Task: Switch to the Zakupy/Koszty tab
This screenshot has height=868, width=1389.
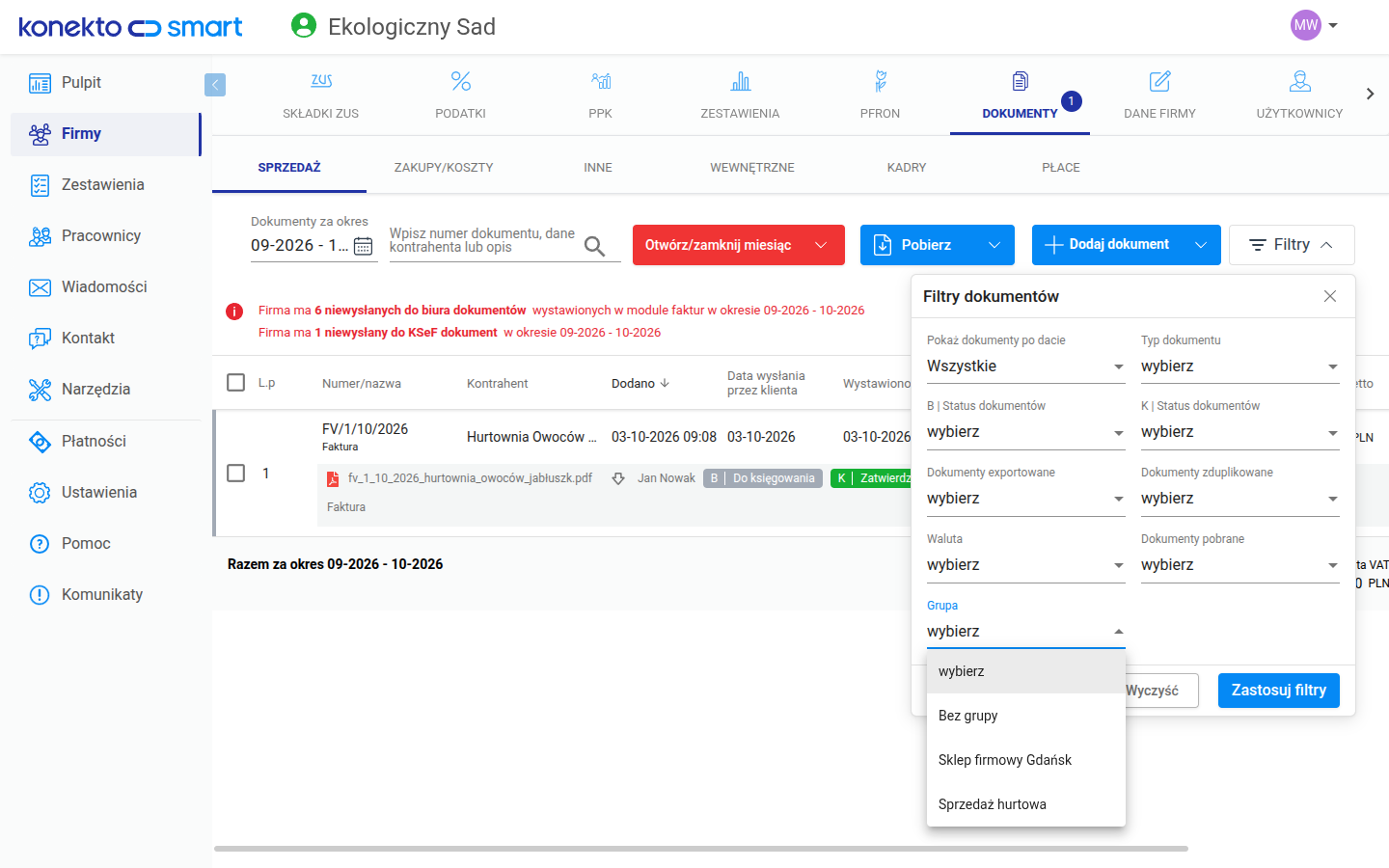Action: (x=444, y=168)
